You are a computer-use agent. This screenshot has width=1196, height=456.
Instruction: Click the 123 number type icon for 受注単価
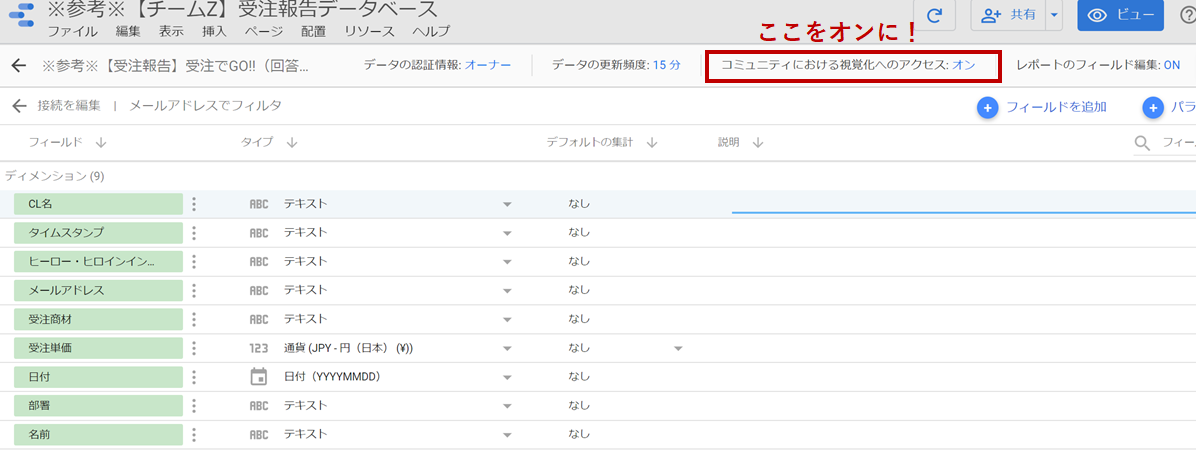[259, 348]
